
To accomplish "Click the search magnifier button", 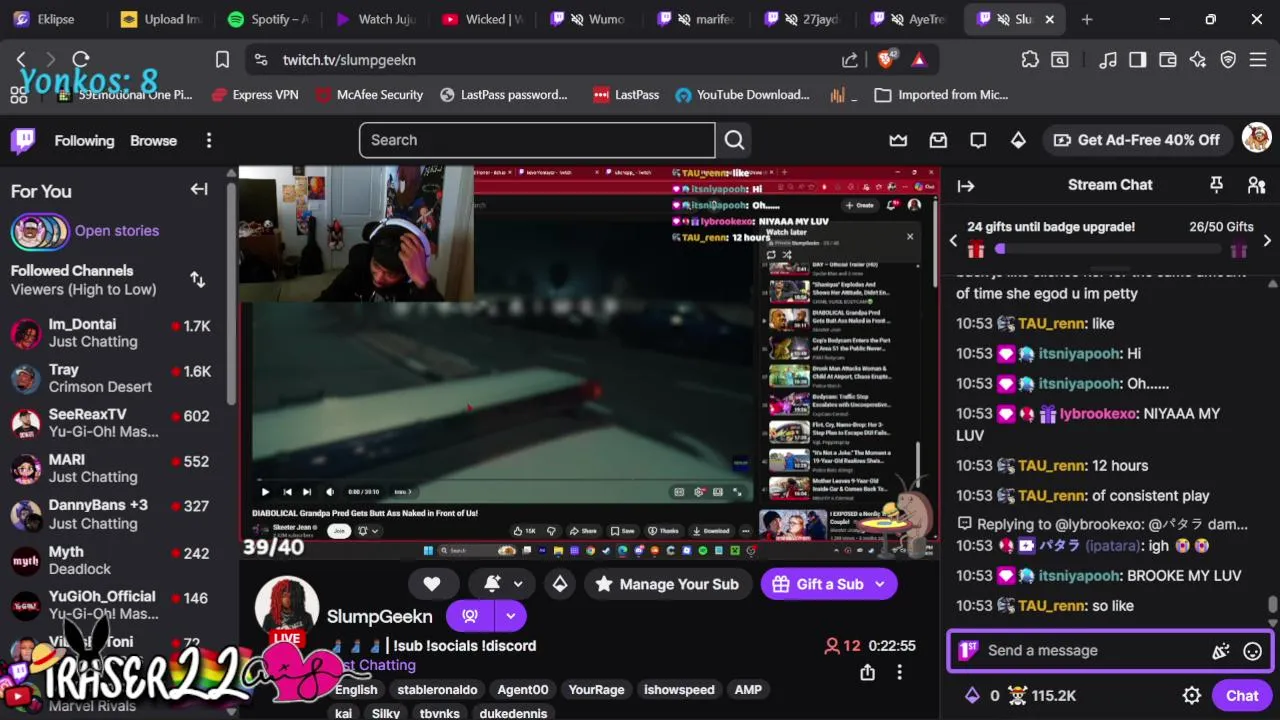I will [x=735, y=140].
